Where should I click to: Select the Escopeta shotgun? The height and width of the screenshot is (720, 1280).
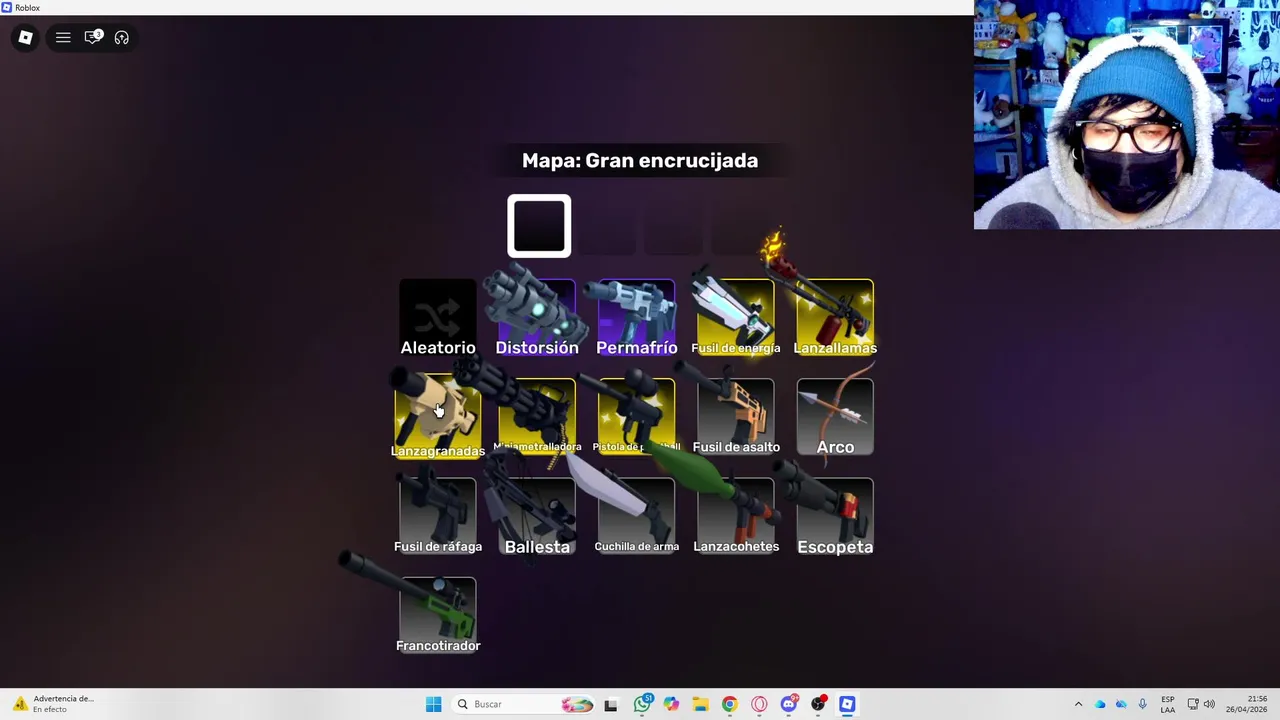point(835,516)
